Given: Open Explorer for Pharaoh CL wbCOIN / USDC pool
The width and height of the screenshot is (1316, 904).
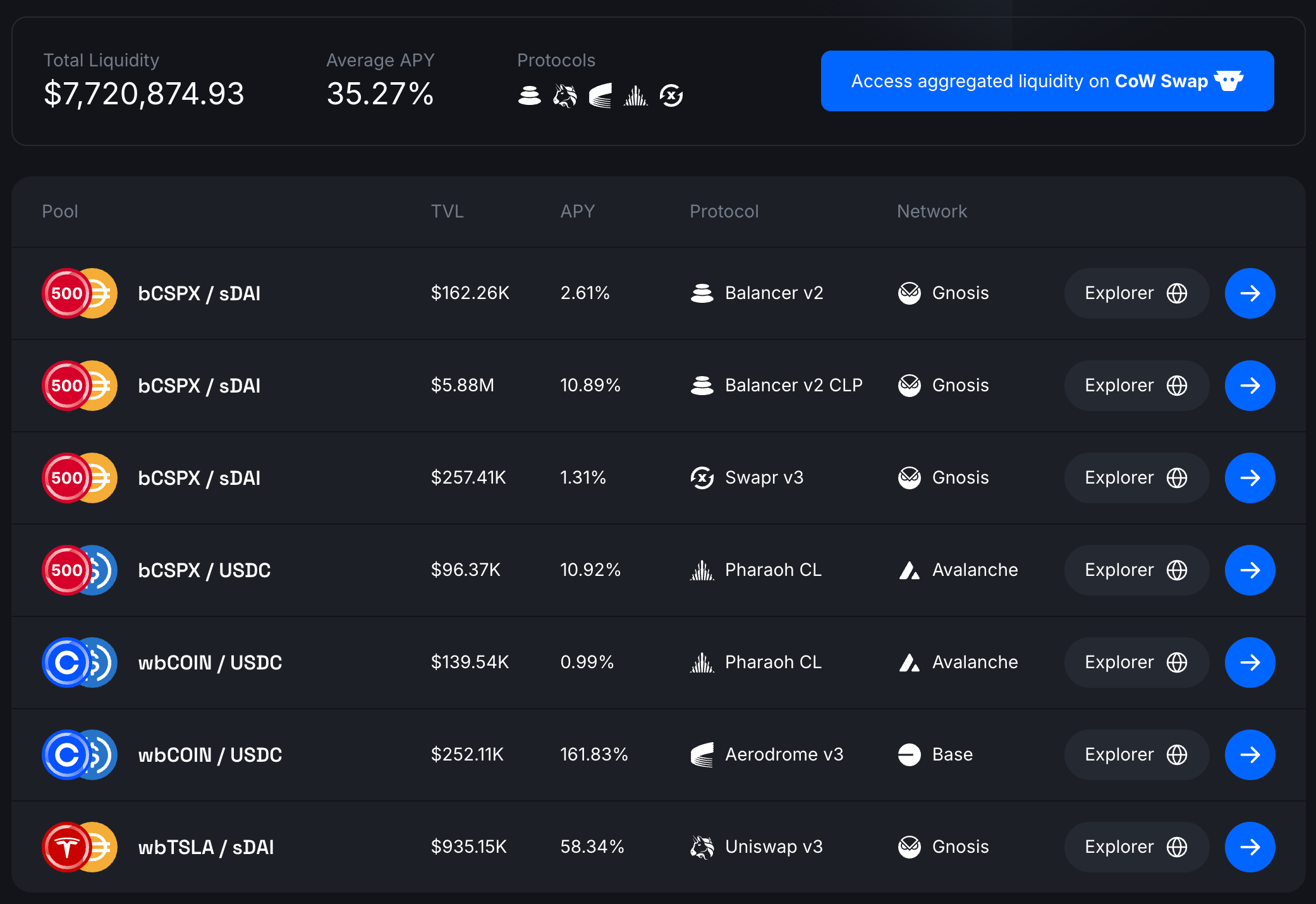Looking at the screenshot, I should click(1136, 663).
